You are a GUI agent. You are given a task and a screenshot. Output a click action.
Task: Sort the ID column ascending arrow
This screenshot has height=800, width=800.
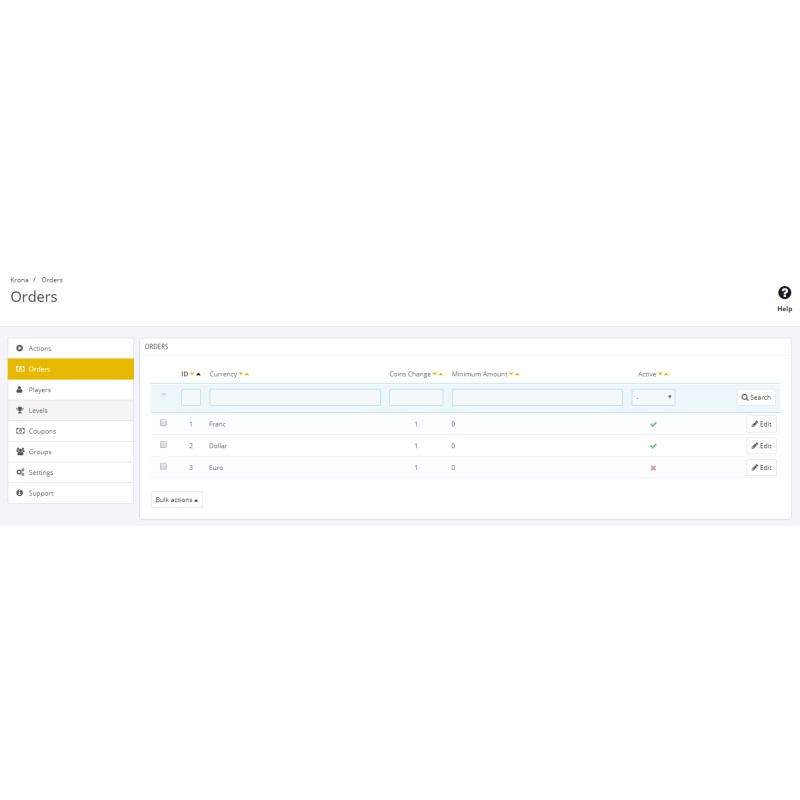click(x=198, y=374)
